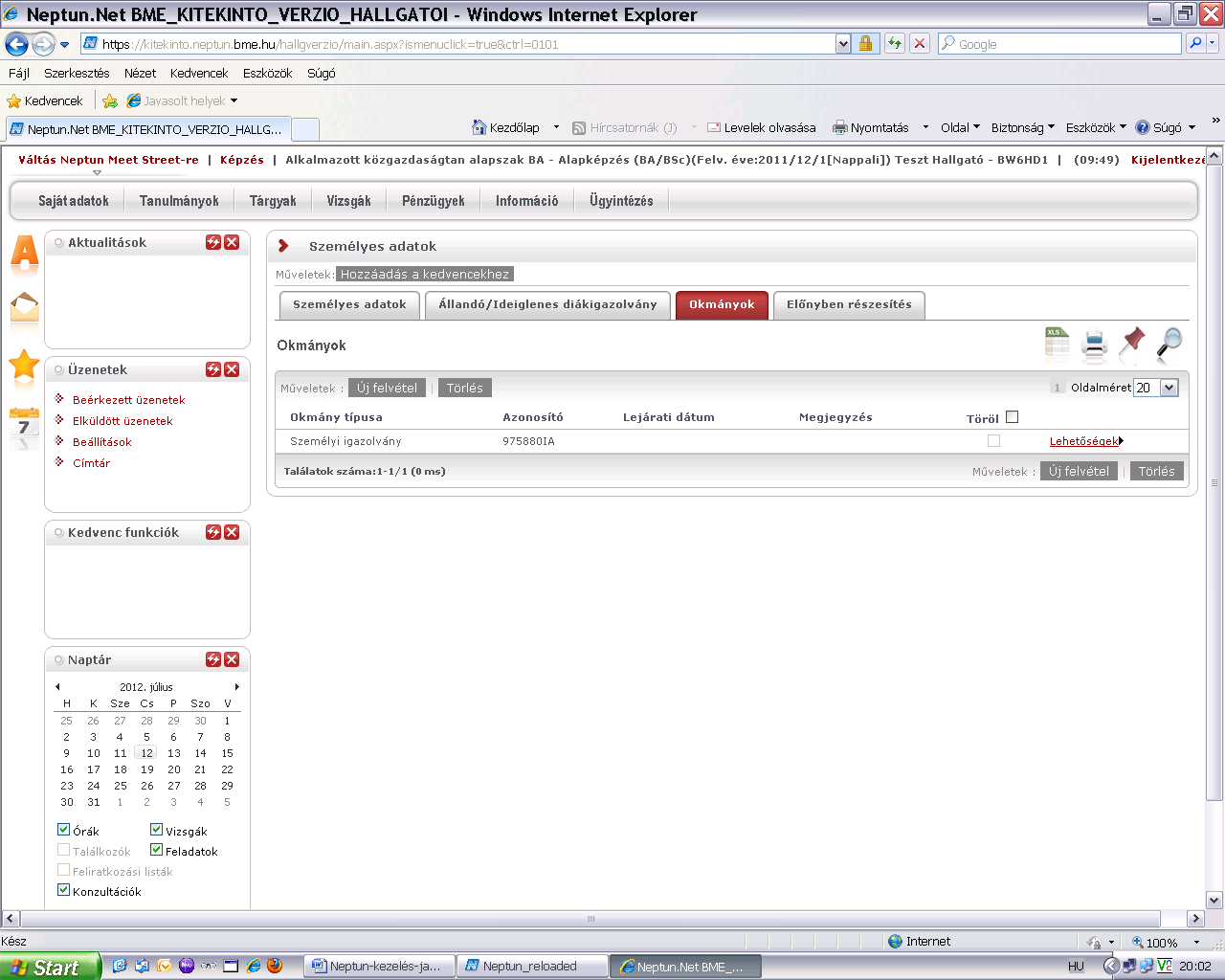1225x980 pixels.
Task: Click the Kezdőlap home icon
Action: click(479, 127)
